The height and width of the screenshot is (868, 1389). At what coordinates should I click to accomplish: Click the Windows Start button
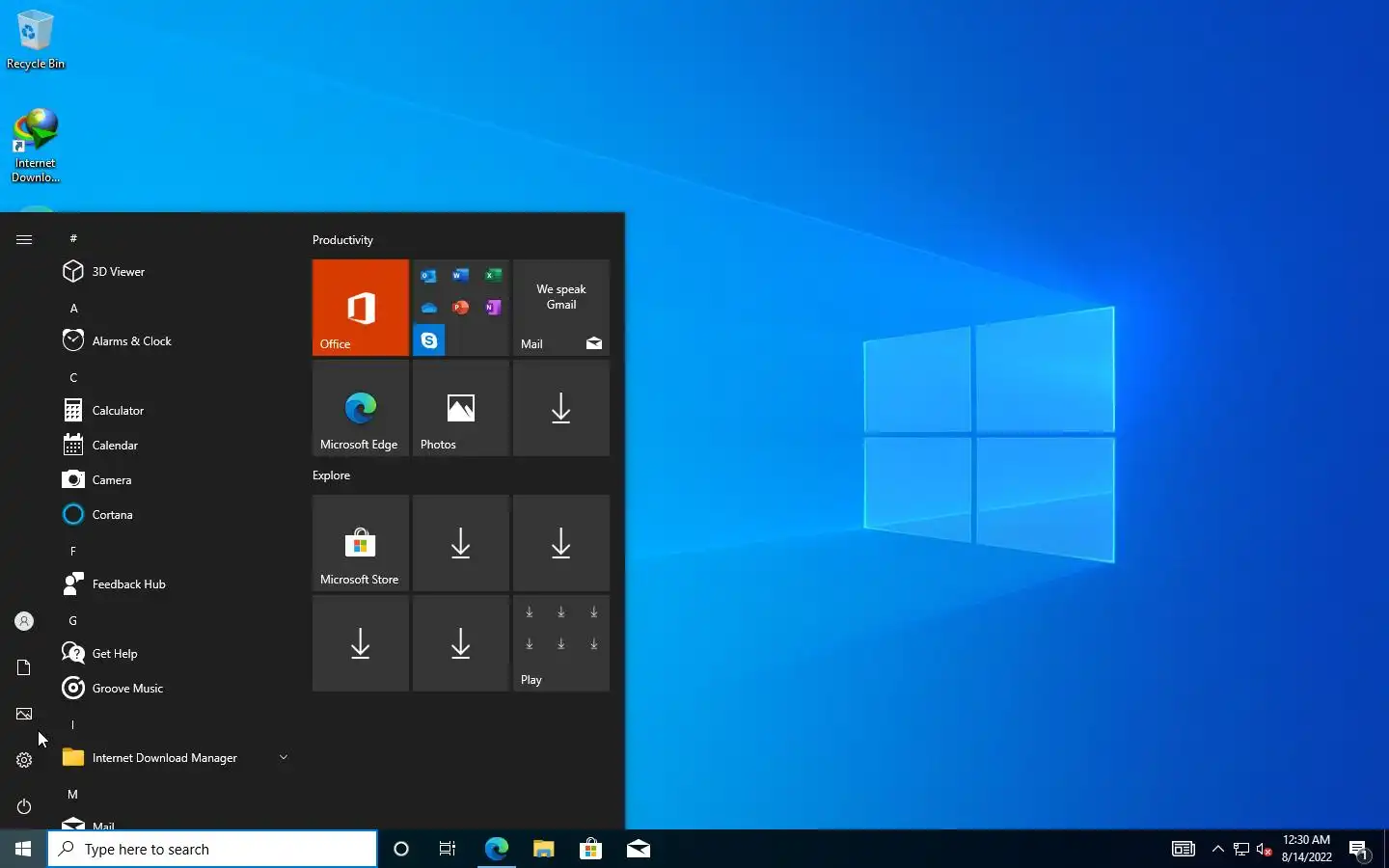click(23, 849)
